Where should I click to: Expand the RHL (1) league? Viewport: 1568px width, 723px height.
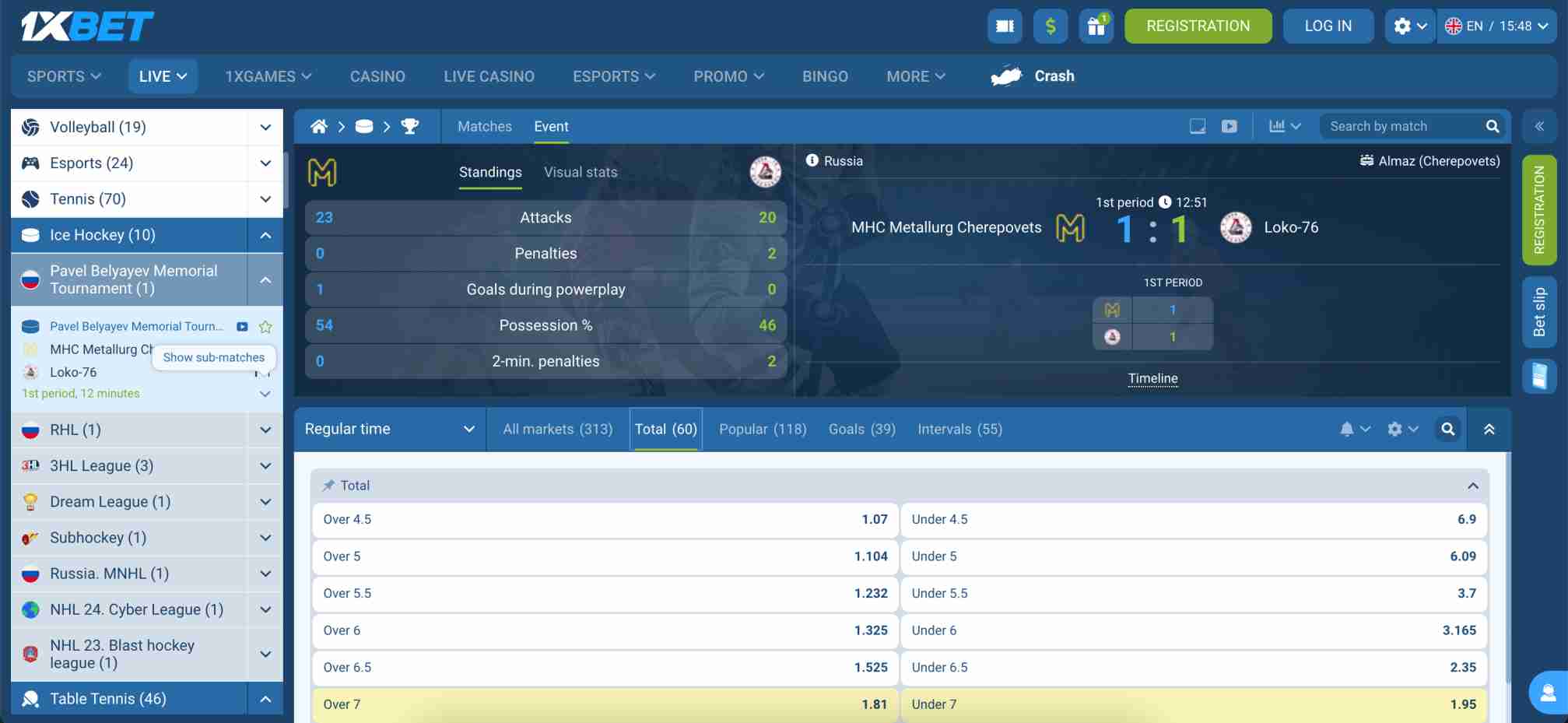265,430
